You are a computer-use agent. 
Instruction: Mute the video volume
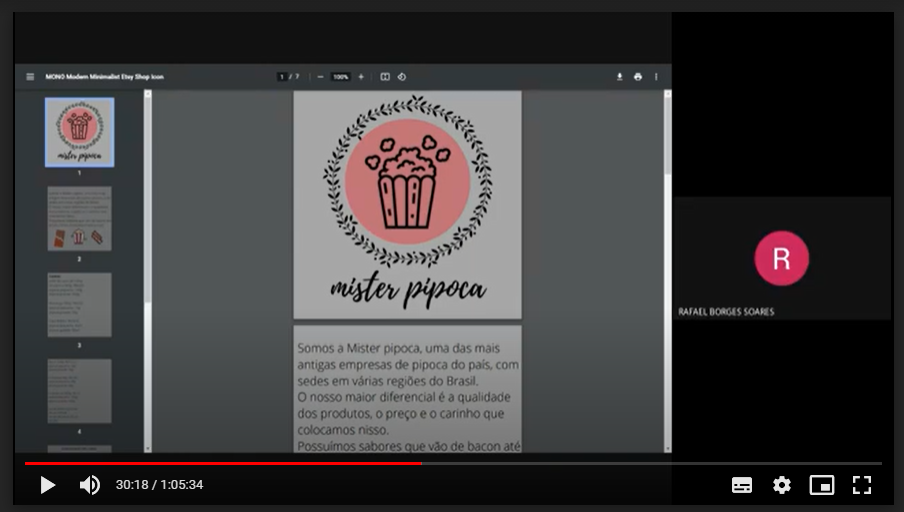pyautogui.click(x=89, y=485)
